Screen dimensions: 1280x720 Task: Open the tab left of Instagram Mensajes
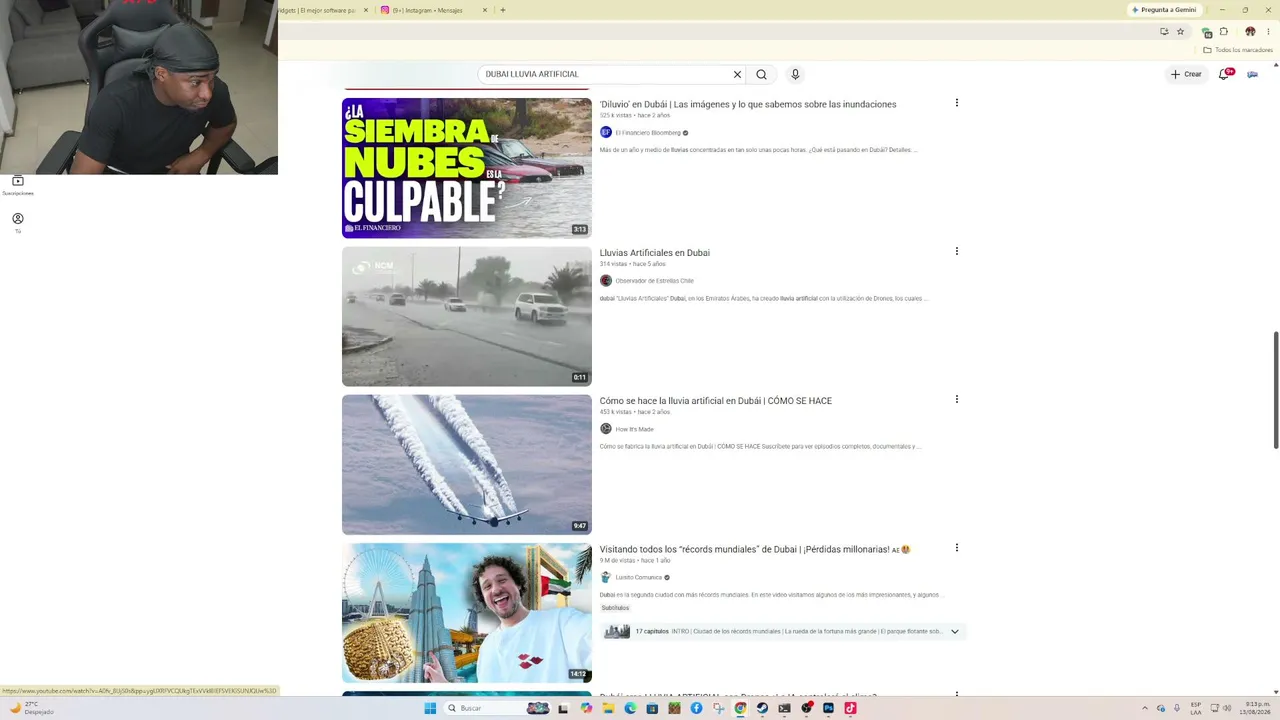click(x=320, y=10)
